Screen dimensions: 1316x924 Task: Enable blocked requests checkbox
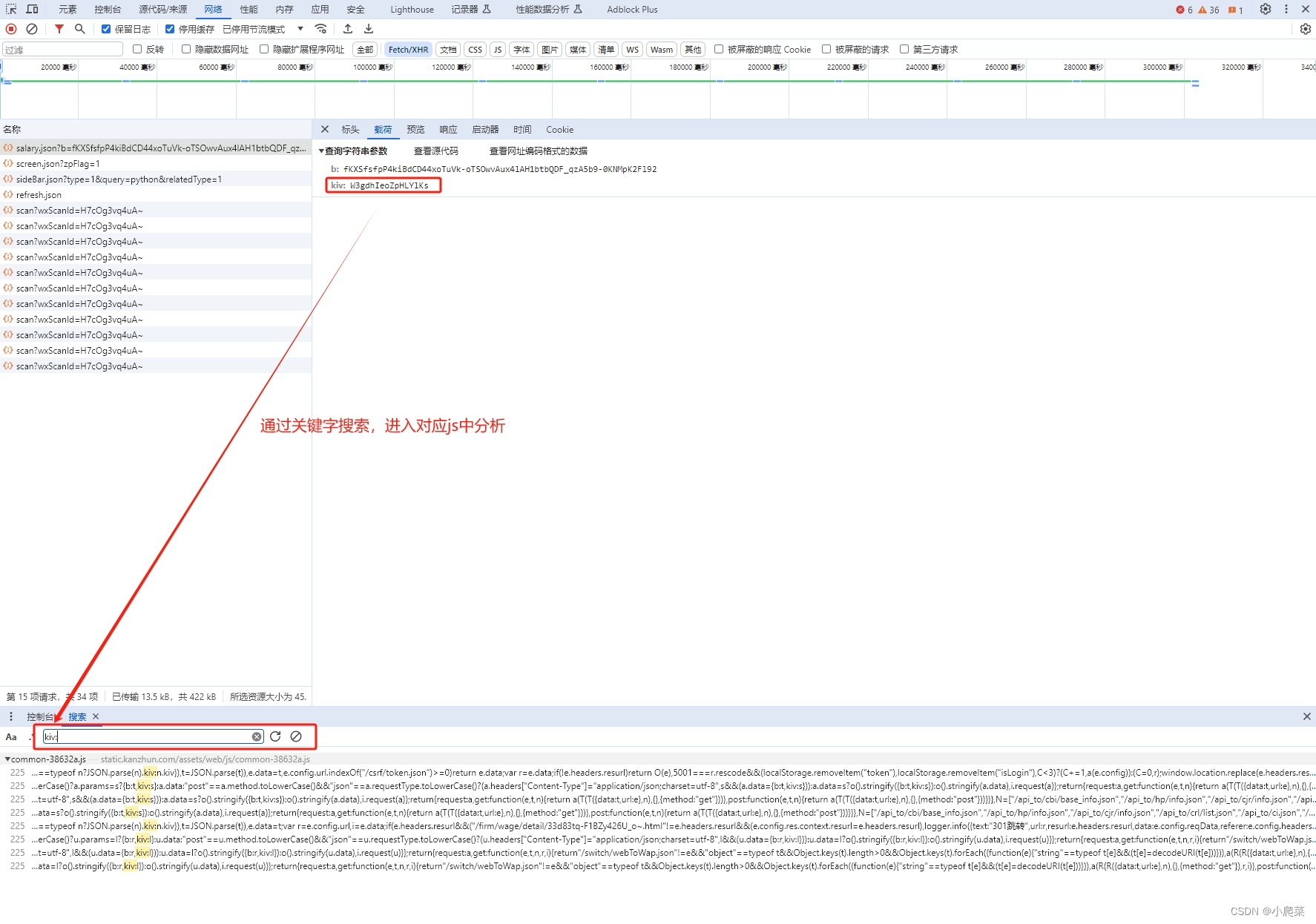click(x=826, y=49)
